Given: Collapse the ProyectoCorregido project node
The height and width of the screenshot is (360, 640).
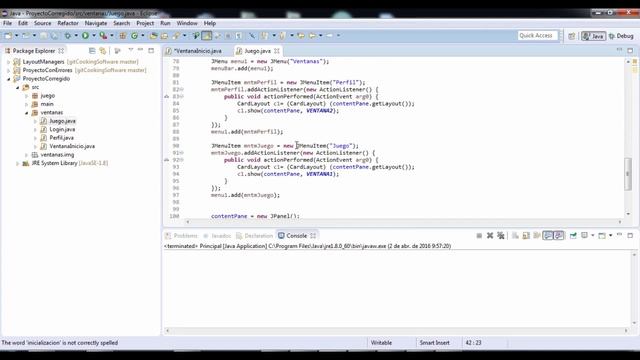Looking at the screenshot, I should pyautogui.click(x=9, y=79).
